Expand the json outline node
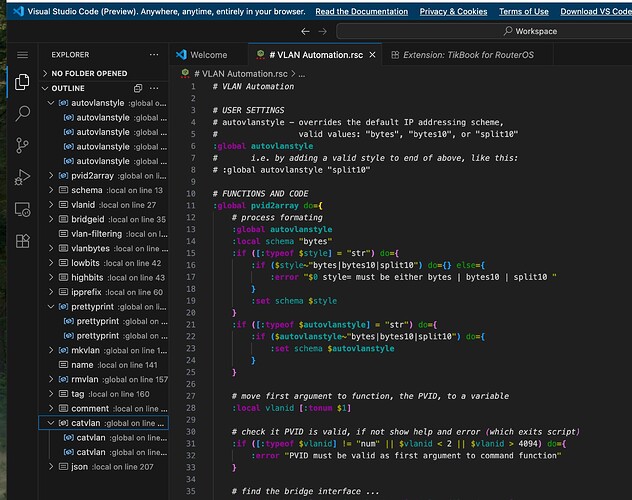 point(51,467)
